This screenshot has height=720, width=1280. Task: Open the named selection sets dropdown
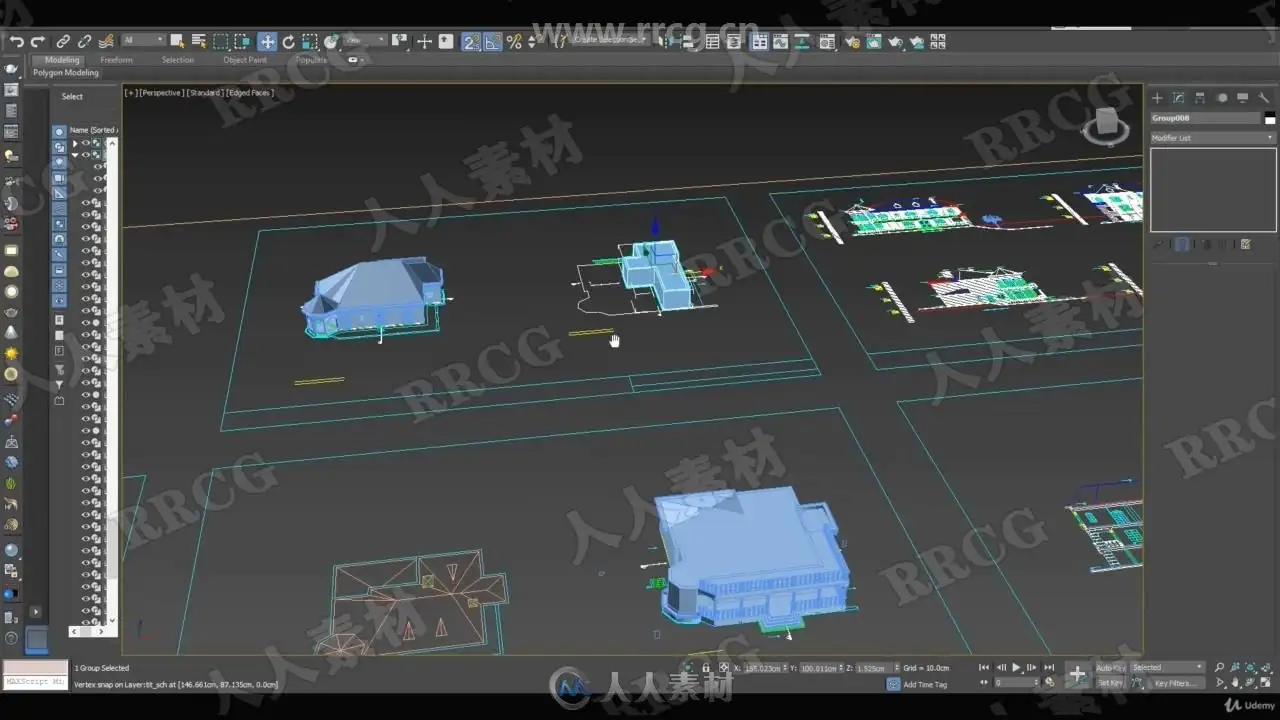coord(611,40)
